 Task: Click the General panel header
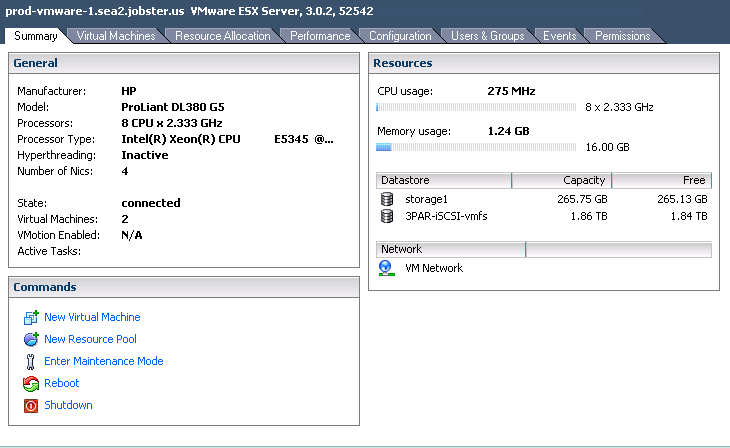pyautogui.click(x=184, y=63)
